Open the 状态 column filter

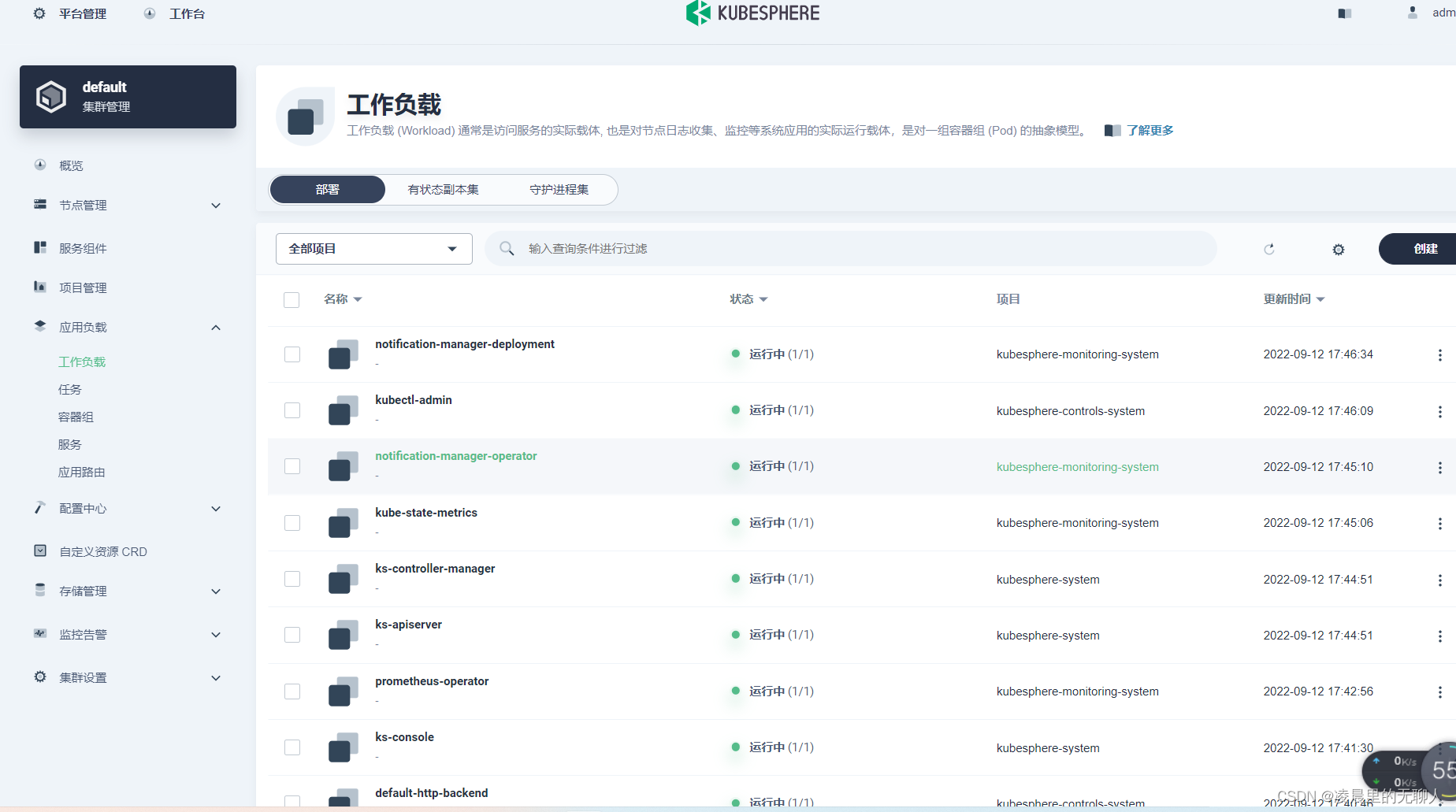[x=748, y=299]
